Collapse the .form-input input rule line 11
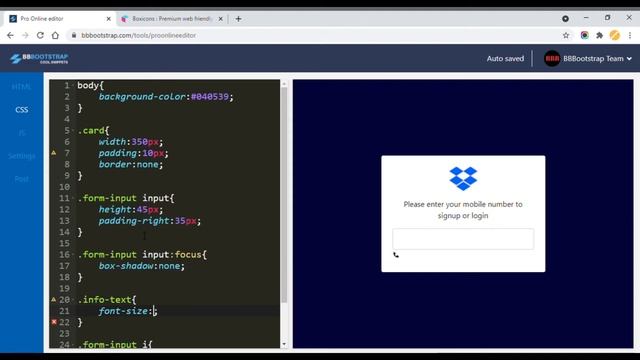Viewport: 640px width, 360px height. click(73, 198)
